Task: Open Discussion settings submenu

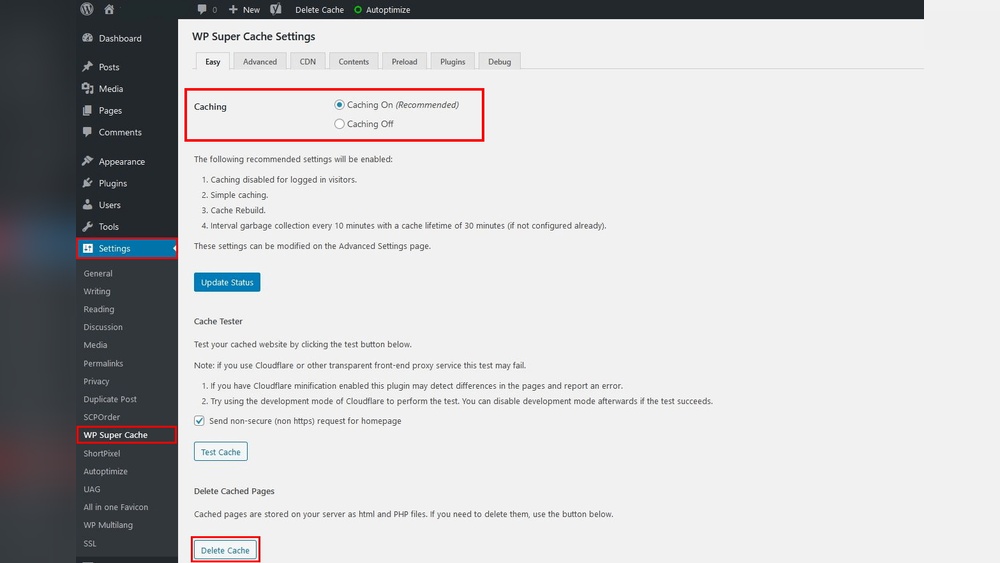Action: click(103, 326)
